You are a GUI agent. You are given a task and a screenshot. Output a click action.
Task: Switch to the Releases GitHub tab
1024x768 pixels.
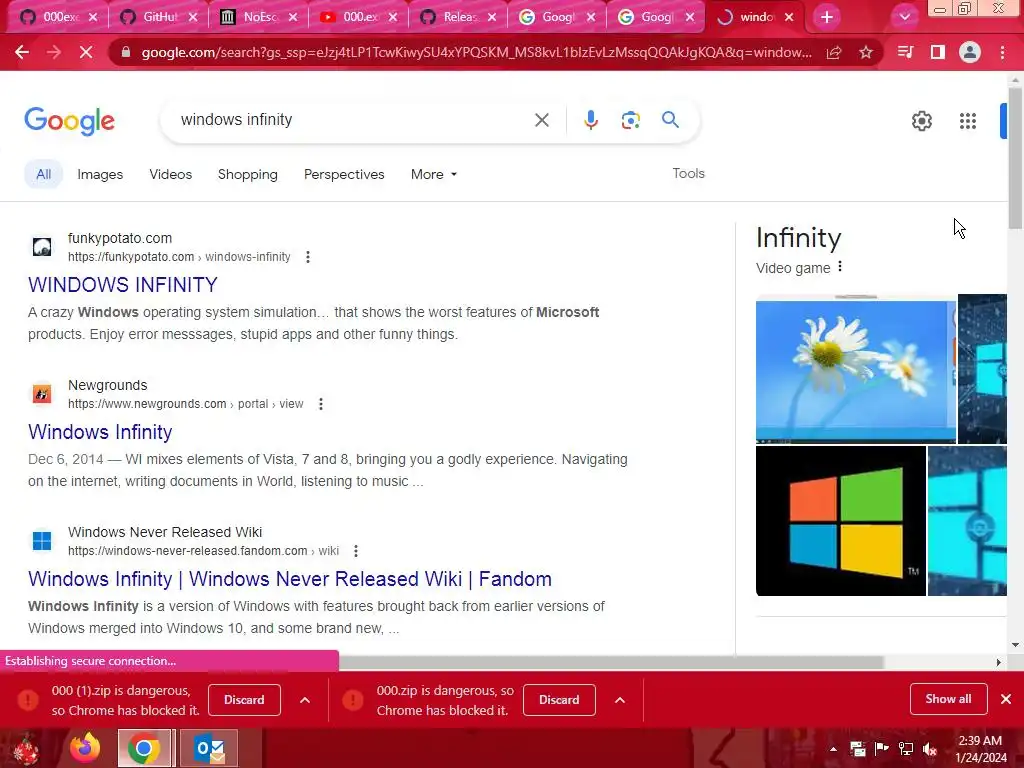(456, 17)
